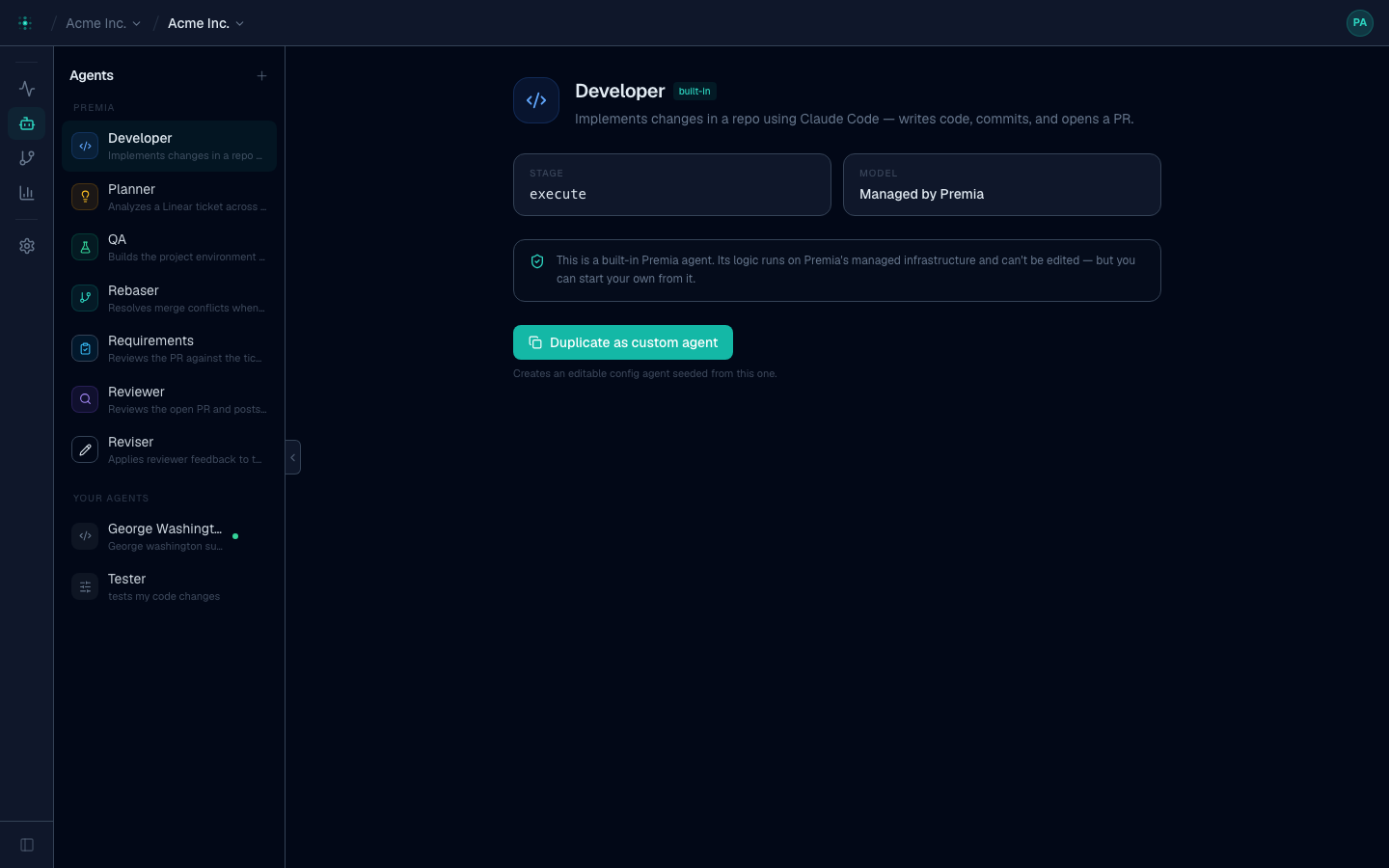
Task: Click the Agents panel heading
Action: pos(92,75)
